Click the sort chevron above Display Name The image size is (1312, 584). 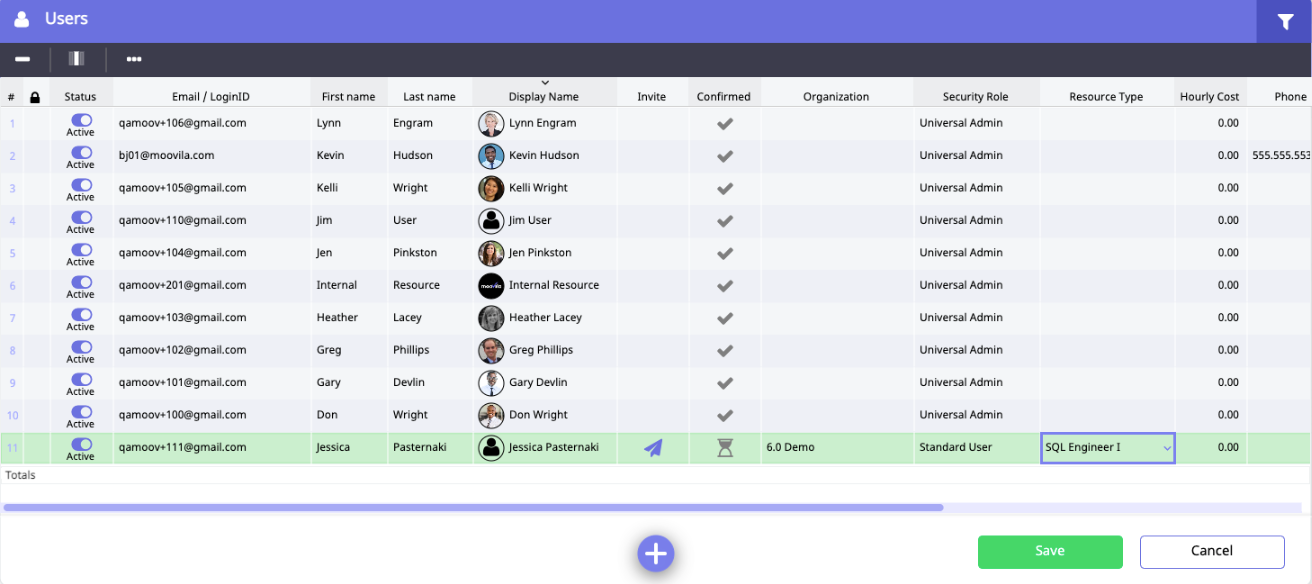coord(544,83)
